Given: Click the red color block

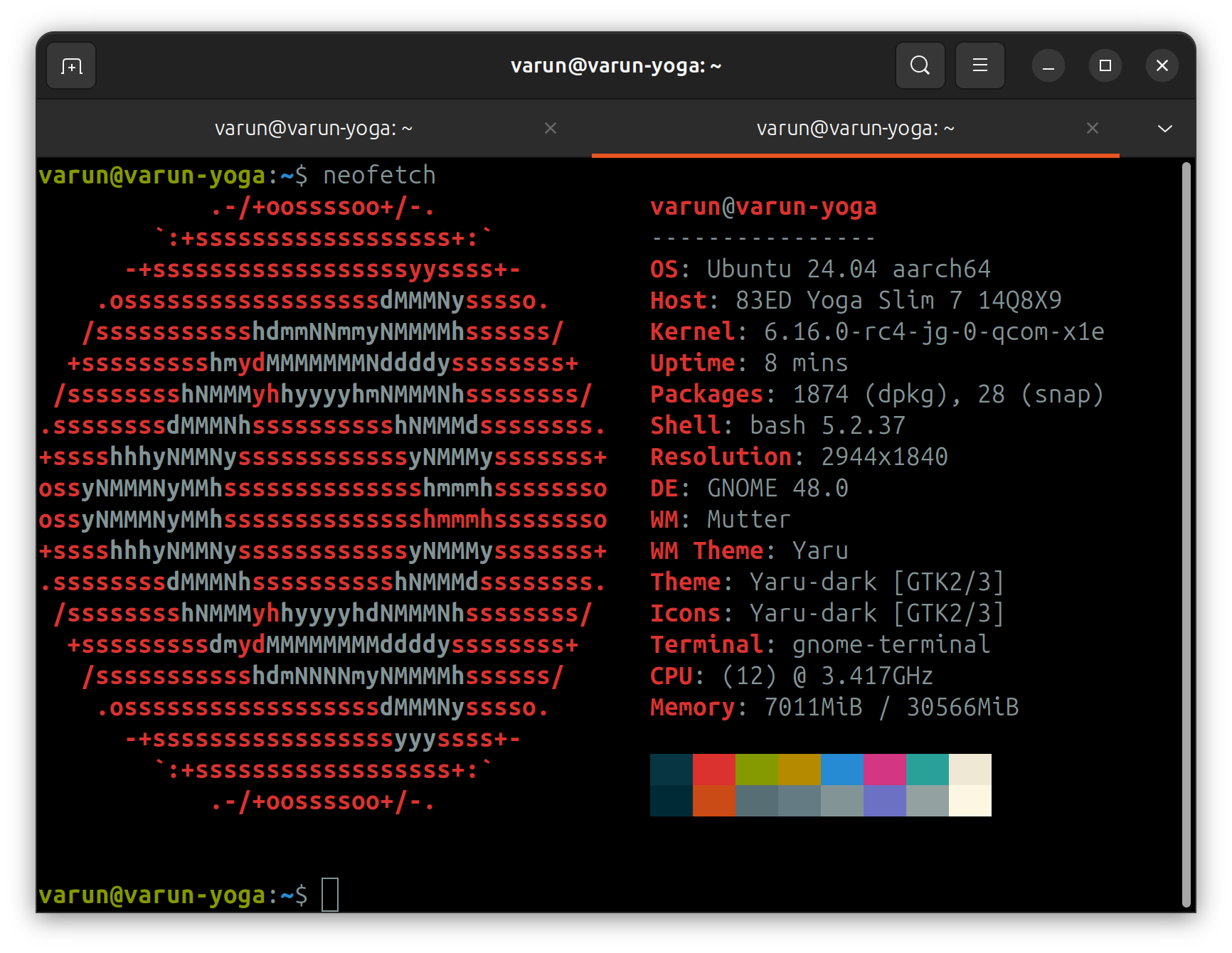Looking at the screenshot, I should [x=714, y=770].
